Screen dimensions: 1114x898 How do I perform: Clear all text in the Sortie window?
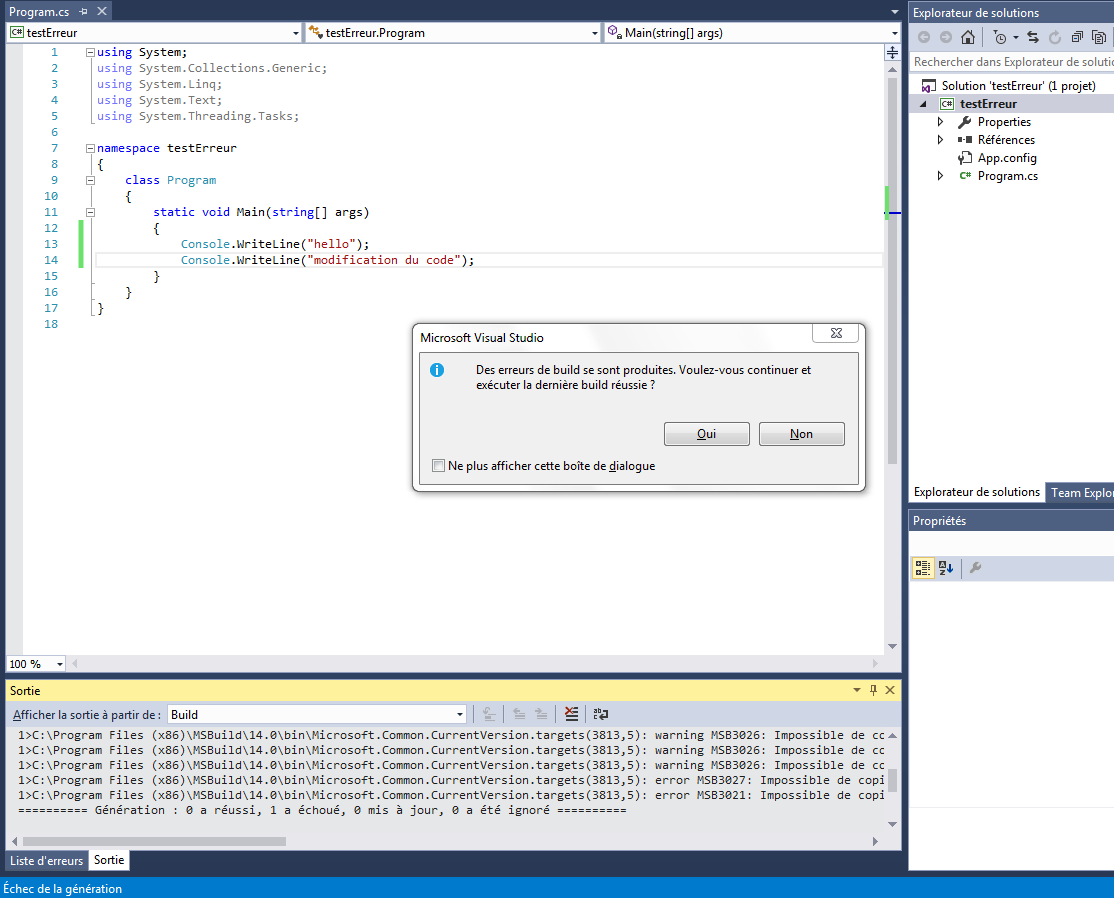tap(571, 714)
